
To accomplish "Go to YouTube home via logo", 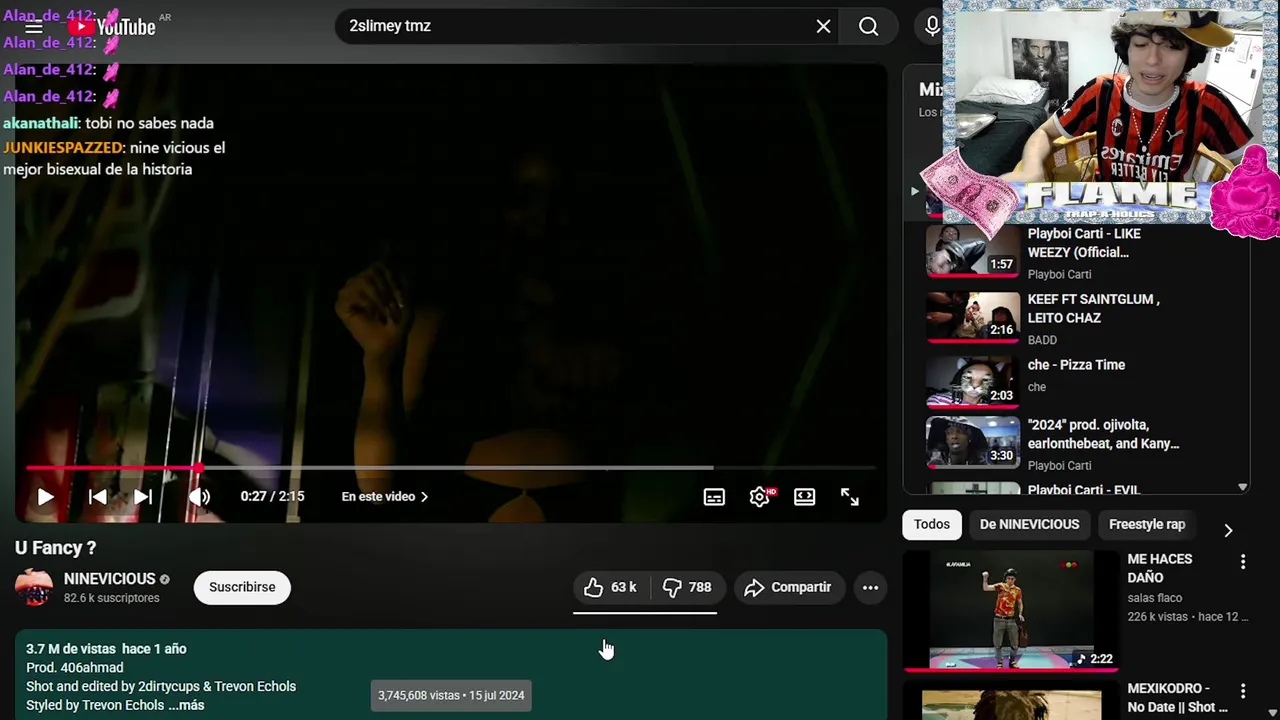I will pyautogui.click(x=112, y=27).
